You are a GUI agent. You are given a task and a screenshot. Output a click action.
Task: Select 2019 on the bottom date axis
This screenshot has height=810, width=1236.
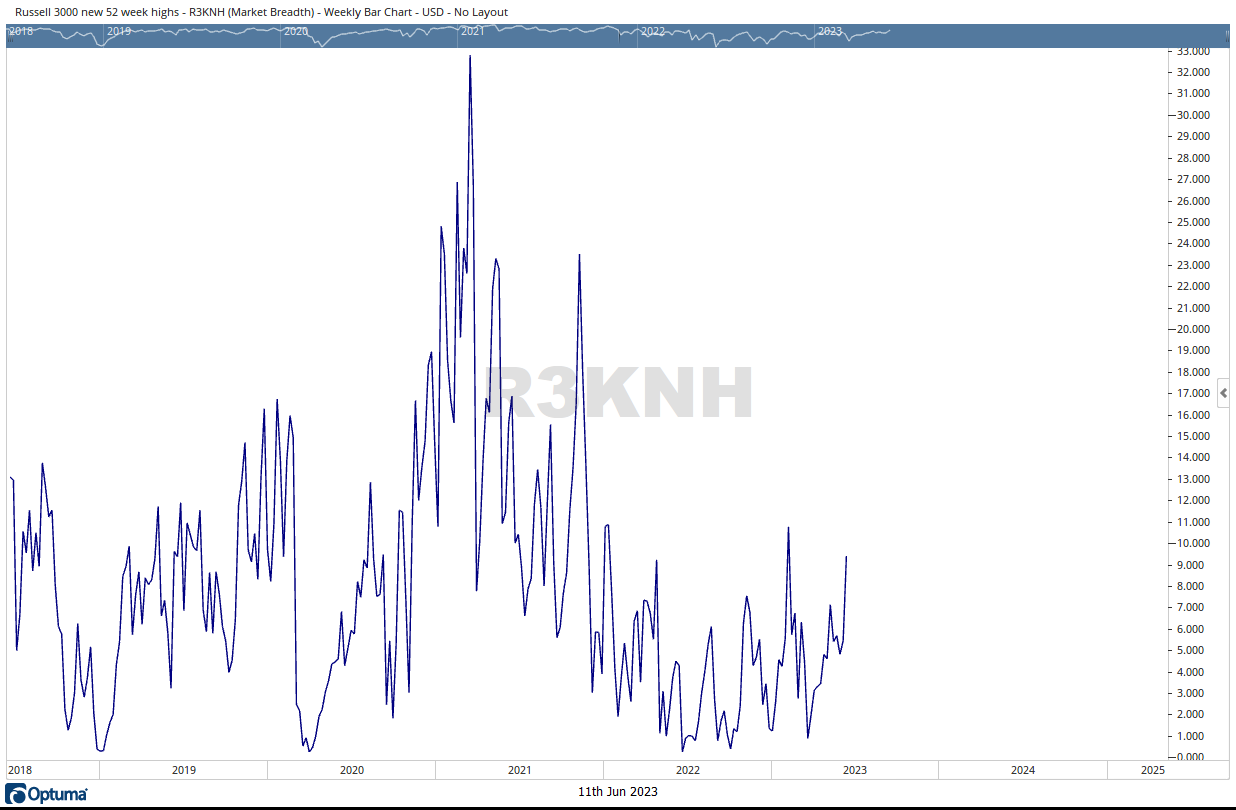[182, 770]
